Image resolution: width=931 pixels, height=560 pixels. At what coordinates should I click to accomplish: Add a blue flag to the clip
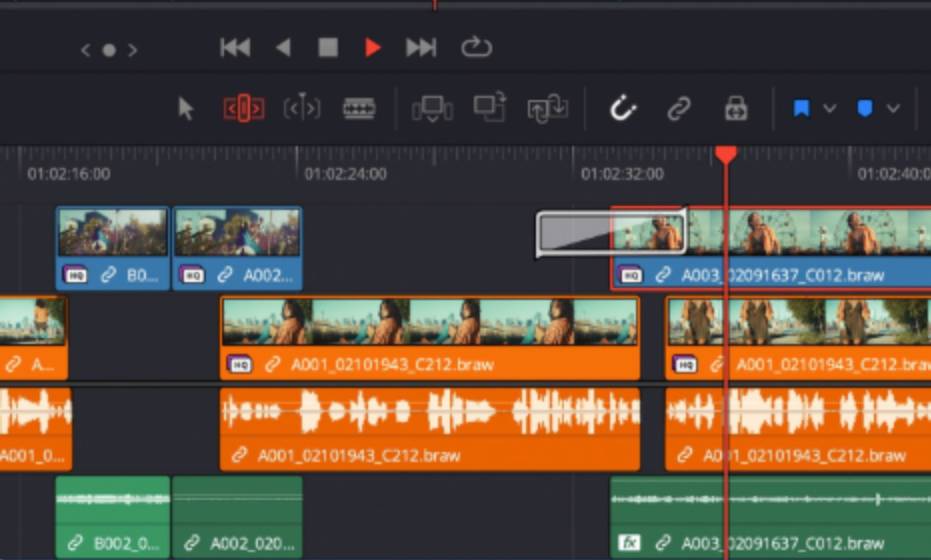click(x=802, y=108)
